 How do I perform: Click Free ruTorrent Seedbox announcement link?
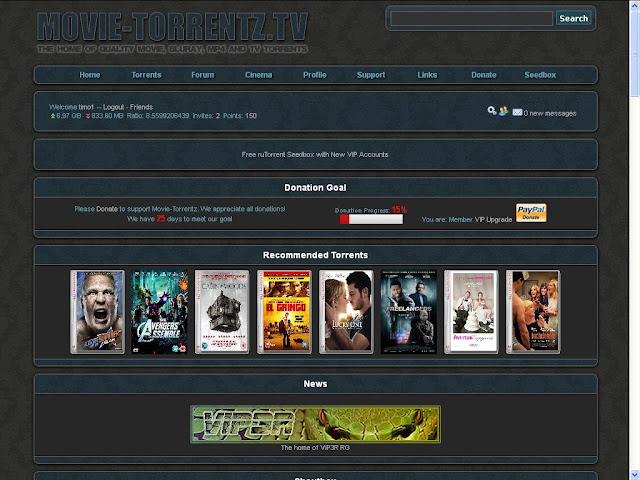[315, 154]
